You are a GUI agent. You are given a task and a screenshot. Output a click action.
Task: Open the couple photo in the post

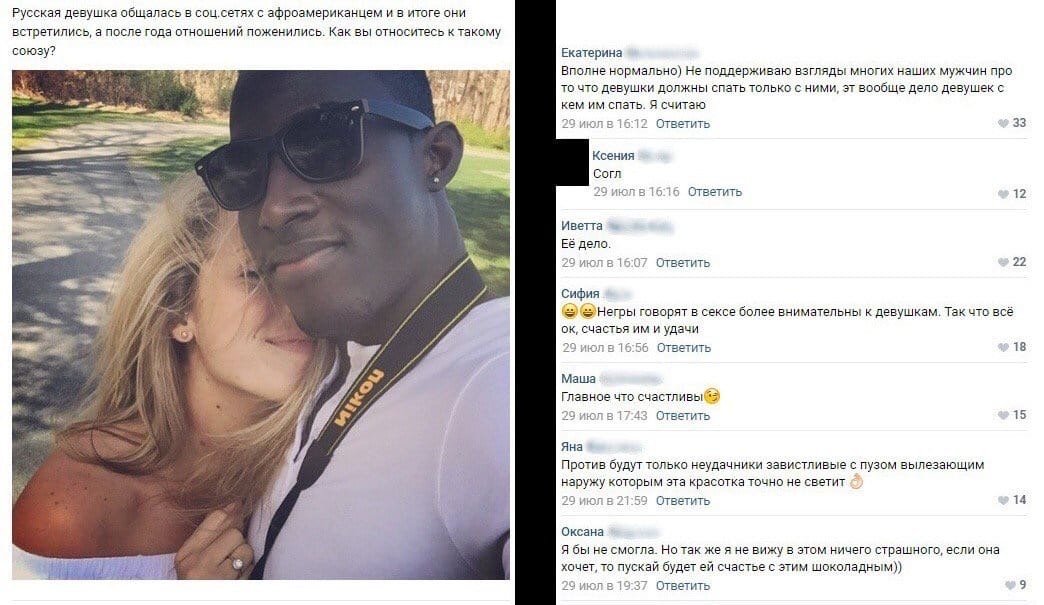261,325
